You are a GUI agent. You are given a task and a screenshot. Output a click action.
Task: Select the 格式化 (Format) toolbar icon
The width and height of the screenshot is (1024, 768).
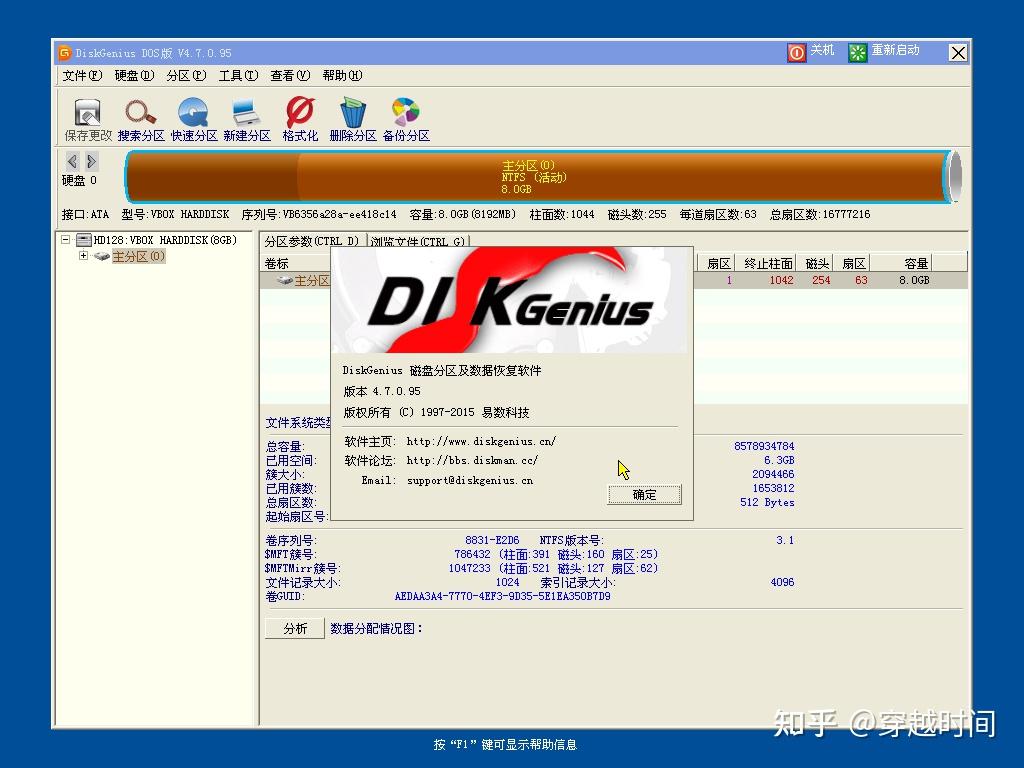[x=299, y=117]
